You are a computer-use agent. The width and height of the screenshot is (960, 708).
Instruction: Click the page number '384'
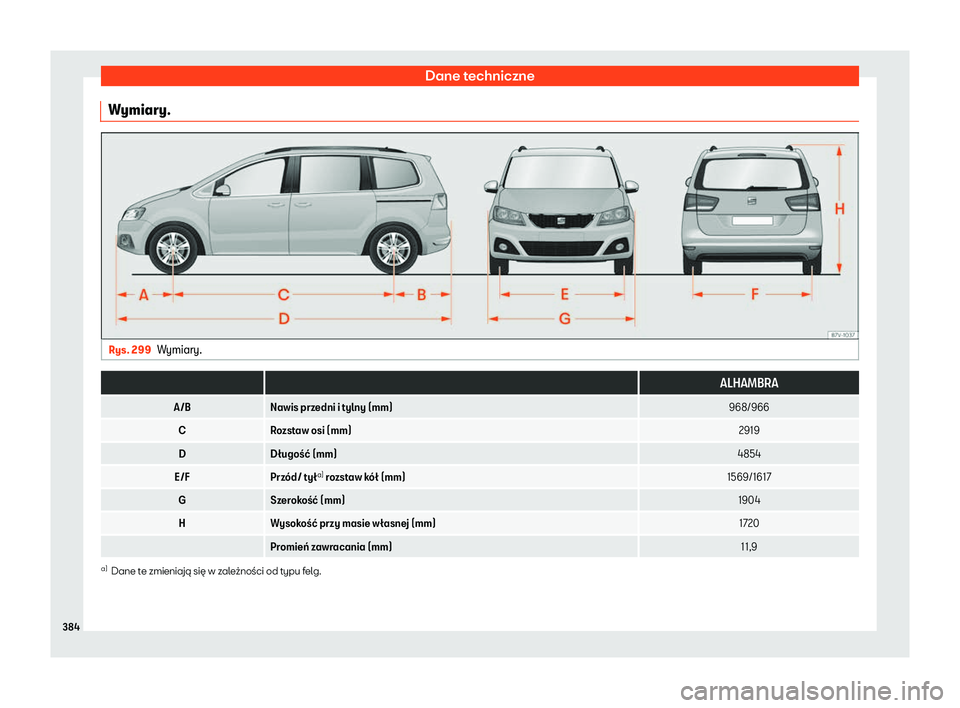tap(71, 627)
